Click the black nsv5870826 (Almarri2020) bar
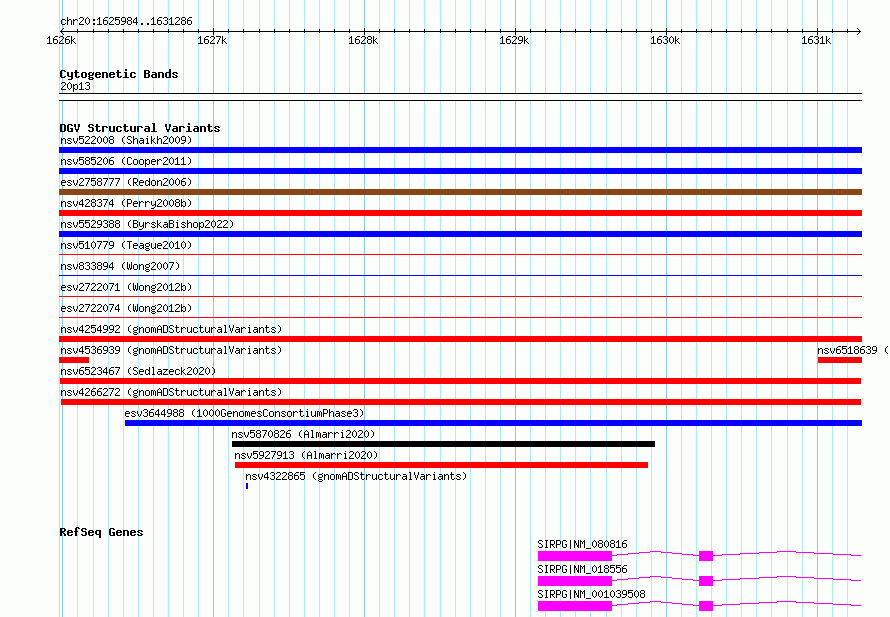This screenshot has width=890, height=617. (443, 444)
